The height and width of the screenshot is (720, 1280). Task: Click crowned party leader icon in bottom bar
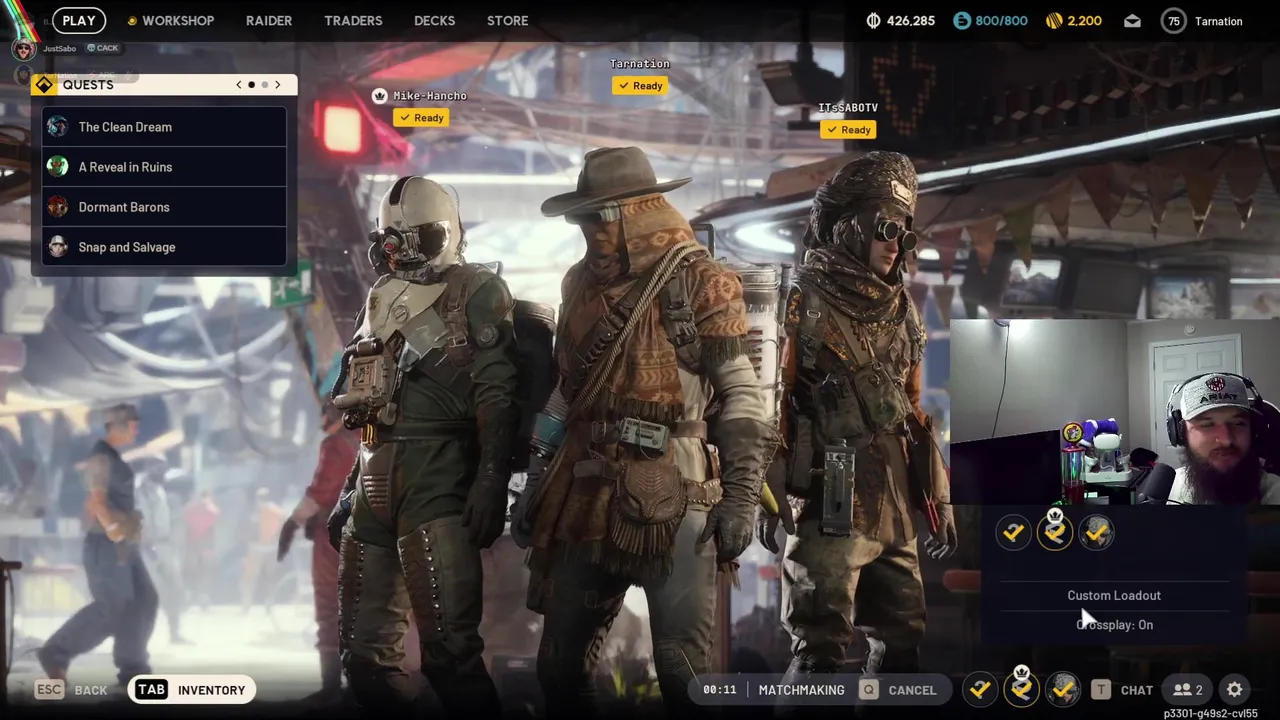pos(1021,688)
